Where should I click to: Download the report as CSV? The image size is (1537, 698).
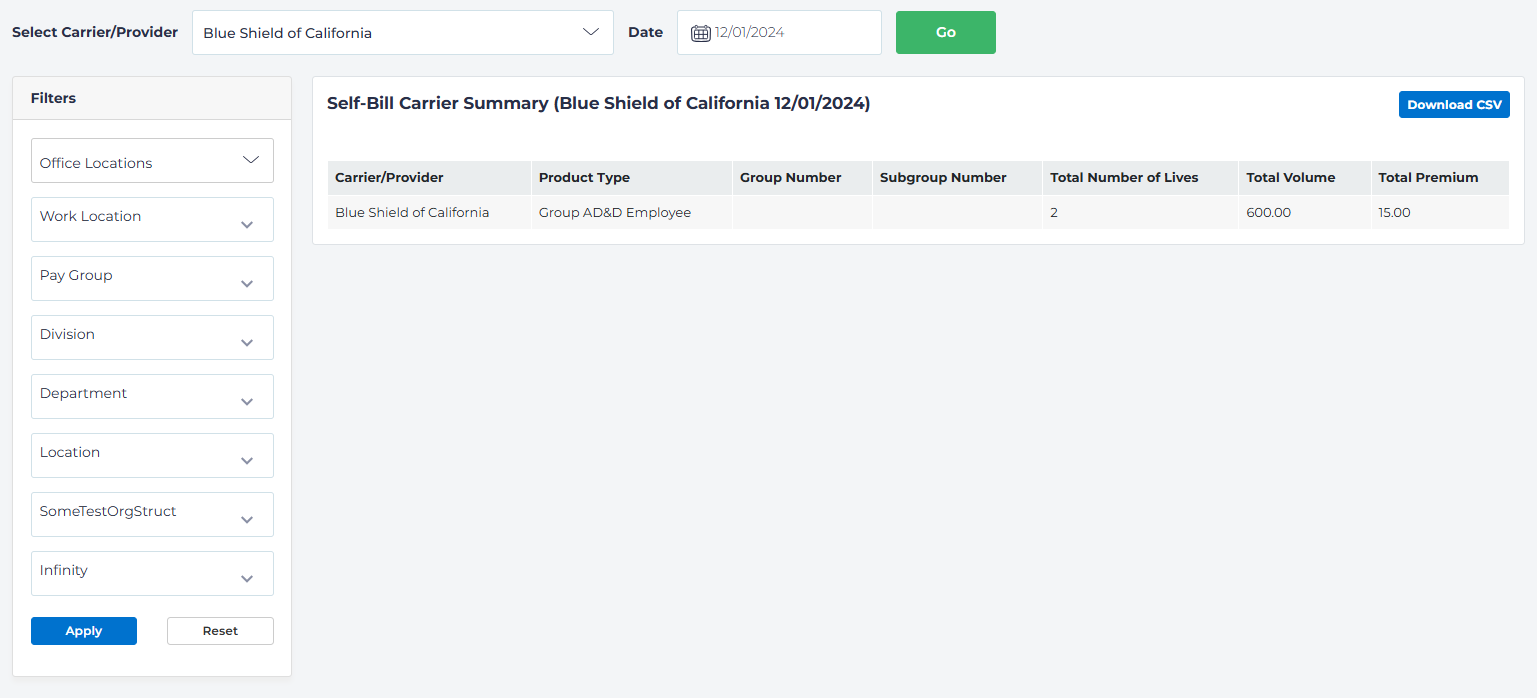pos(1453,104)
